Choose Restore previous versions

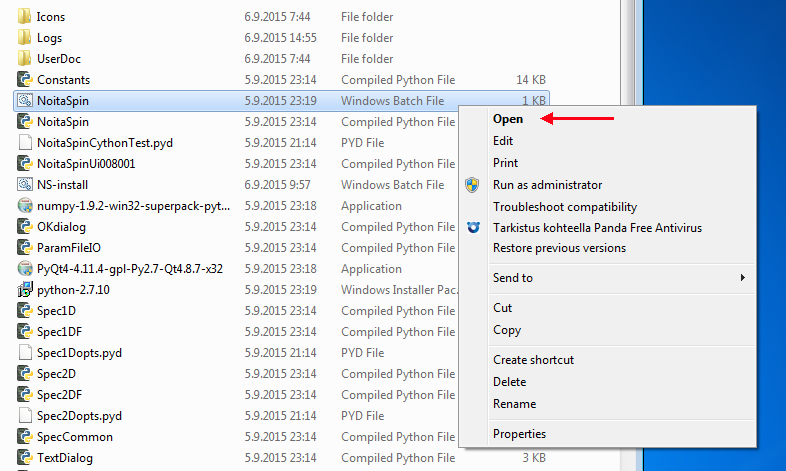[559, 248]
